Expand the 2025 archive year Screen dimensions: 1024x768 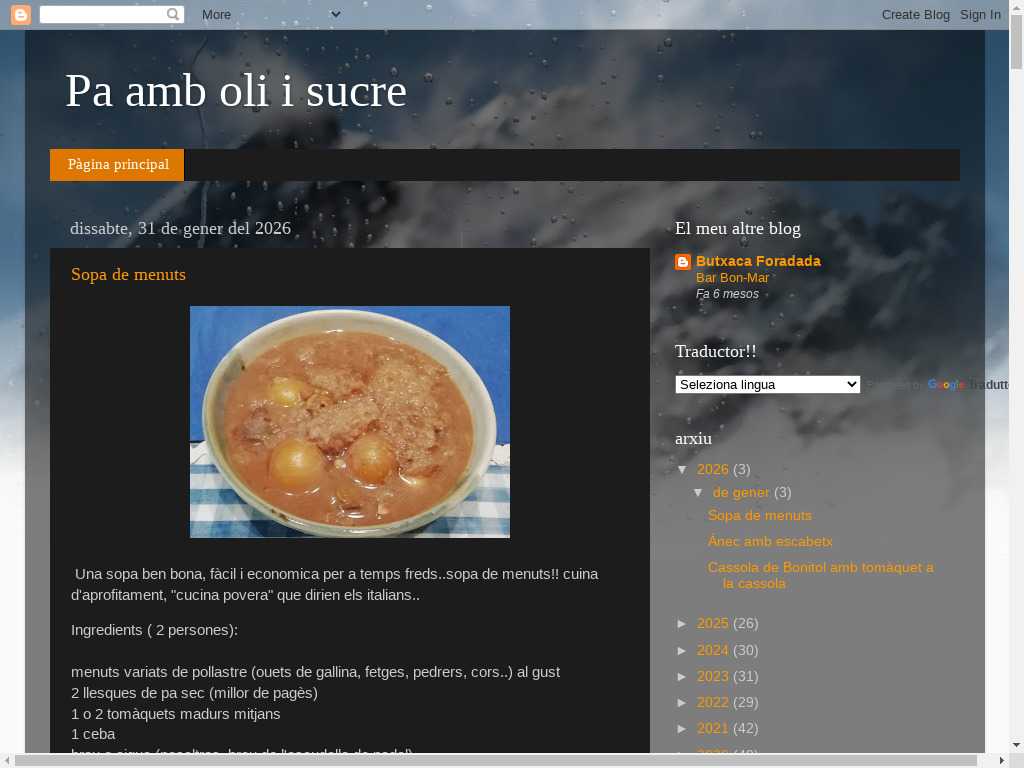tap(683, 624)
